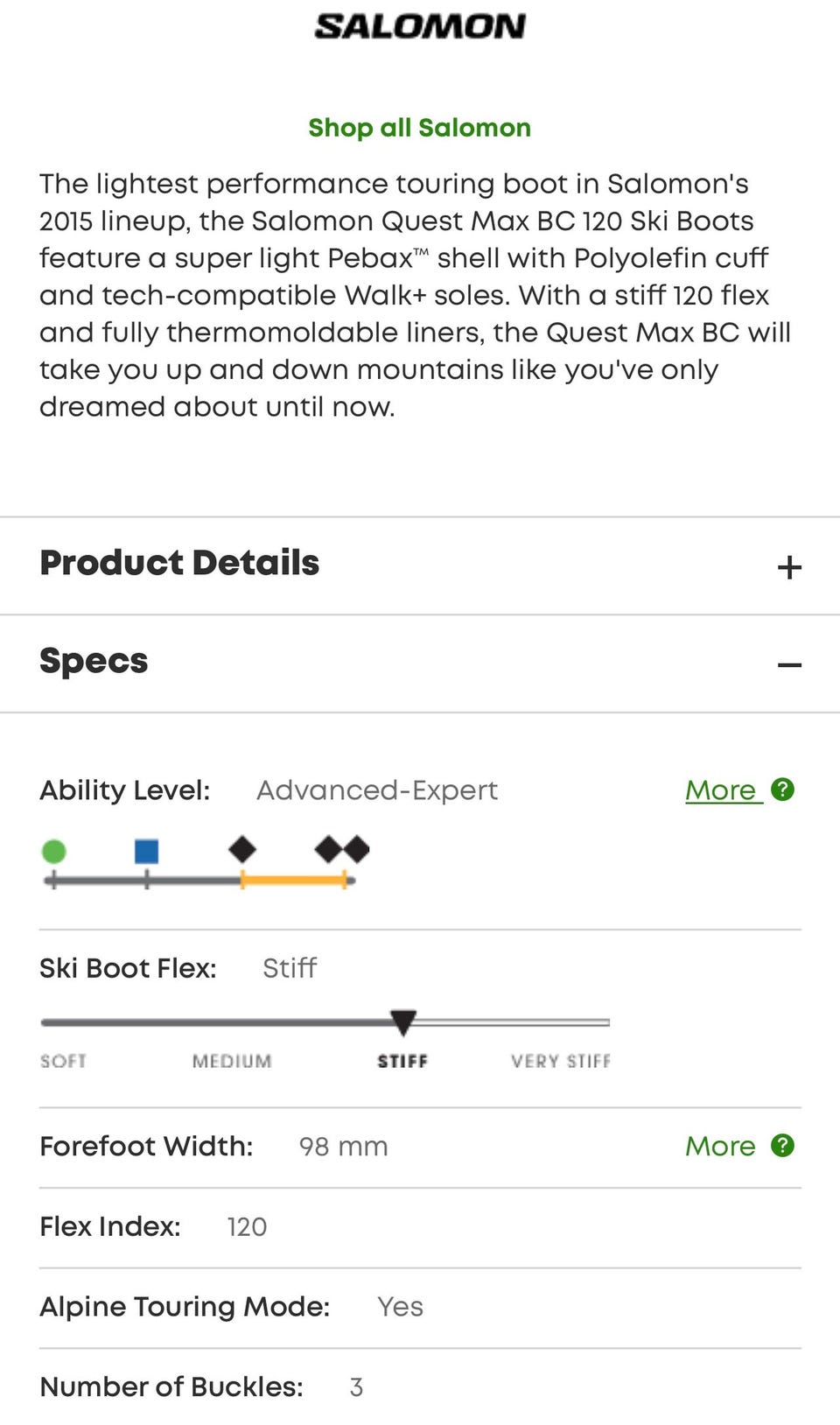Click help question icon for Forefoot Width

pyautogui.click(x=782, y=1145)
